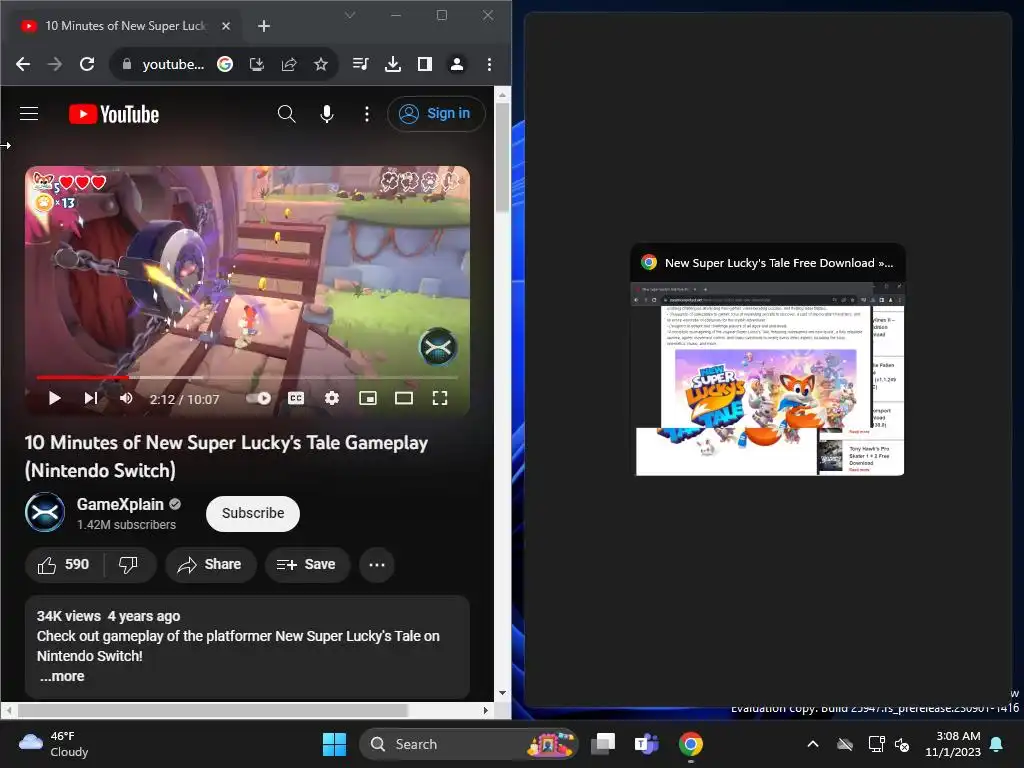Close the YouTube browser tab
1024x768 pixels.
click(x=226, y=26)
